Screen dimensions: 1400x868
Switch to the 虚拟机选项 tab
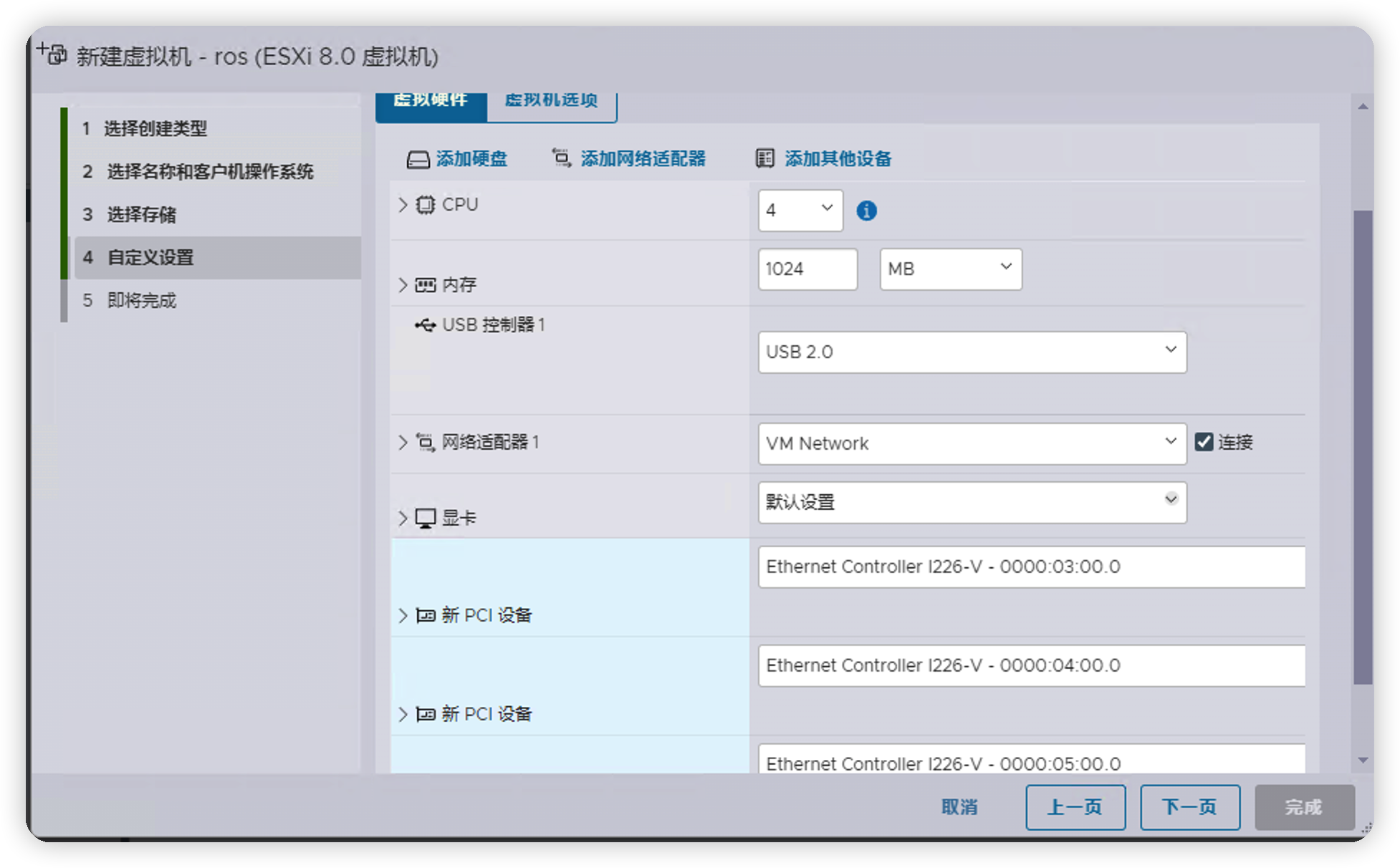tap(551, 101)
